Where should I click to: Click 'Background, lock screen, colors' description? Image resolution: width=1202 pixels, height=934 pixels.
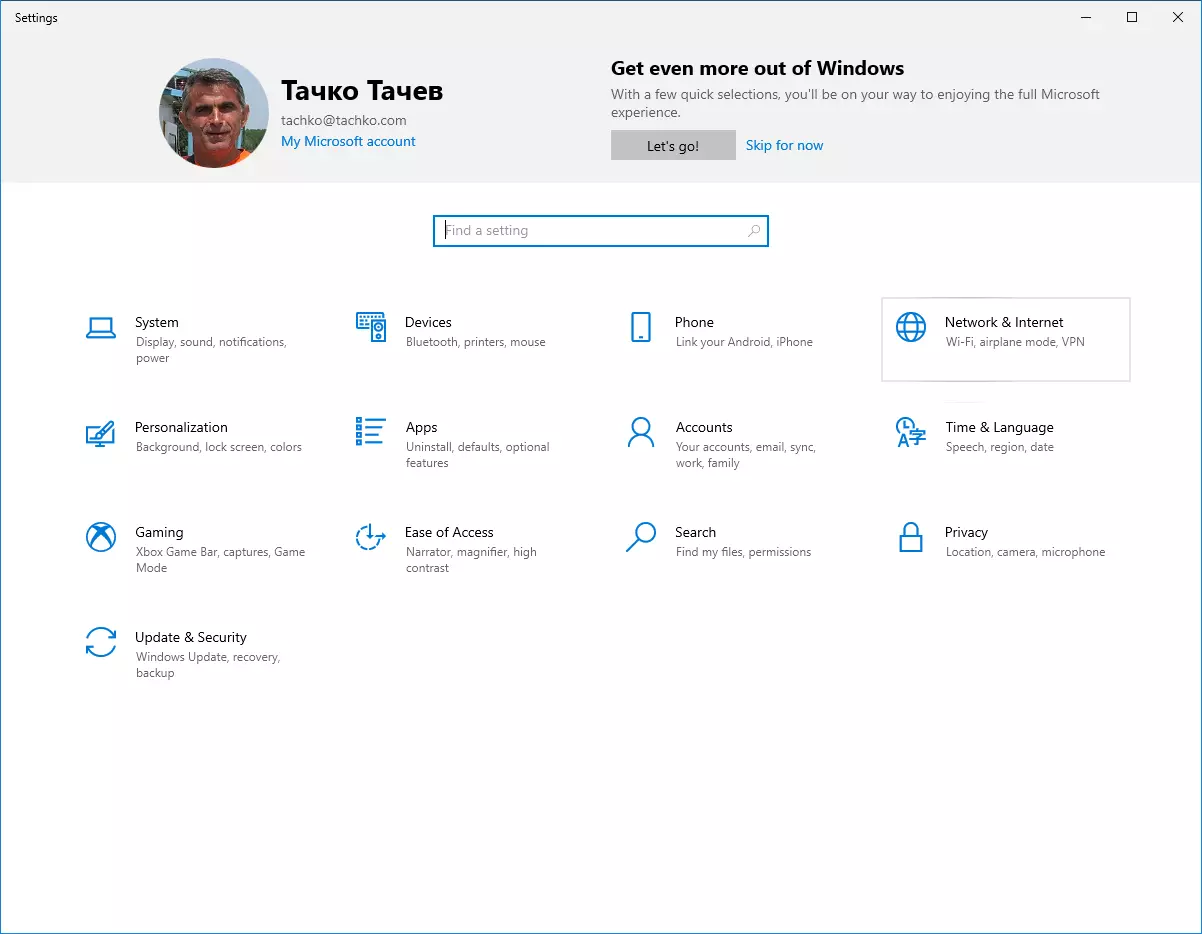point(219,447)
